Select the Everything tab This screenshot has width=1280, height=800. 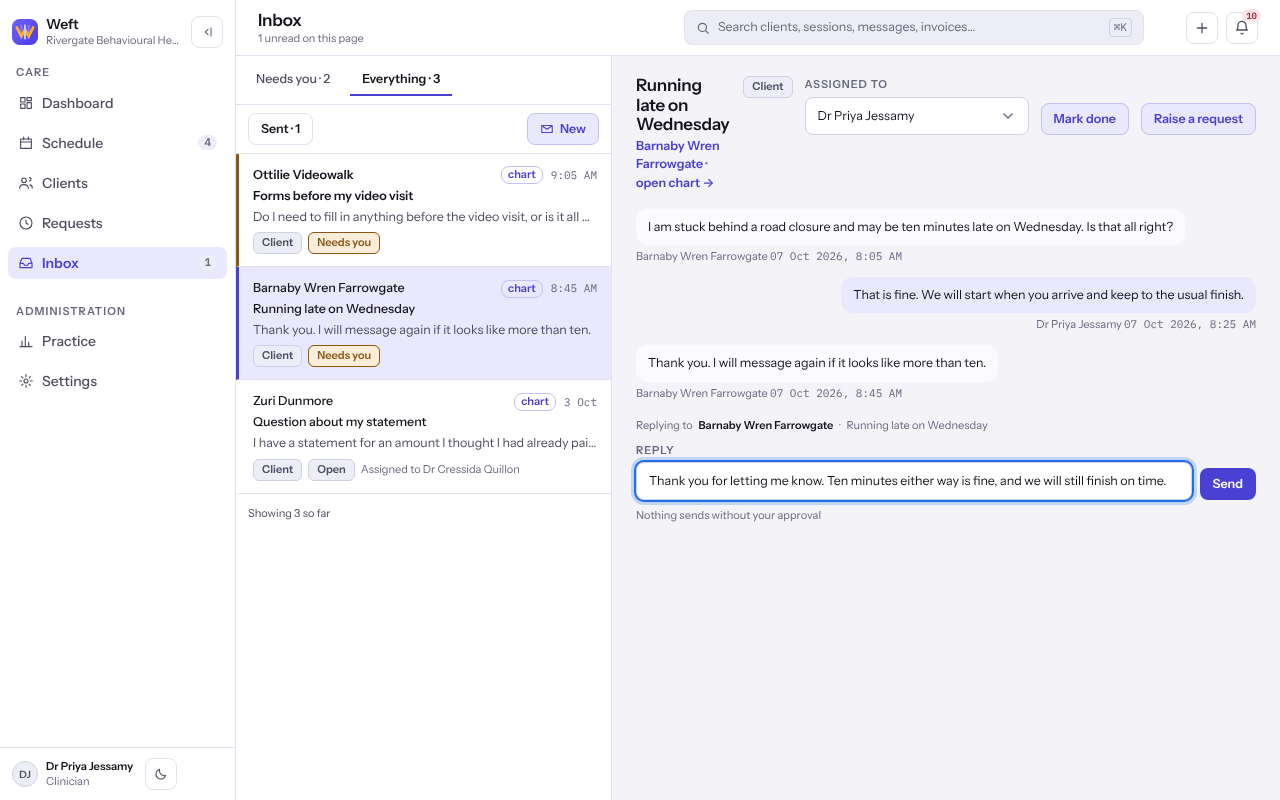click(x=401, y=79)
